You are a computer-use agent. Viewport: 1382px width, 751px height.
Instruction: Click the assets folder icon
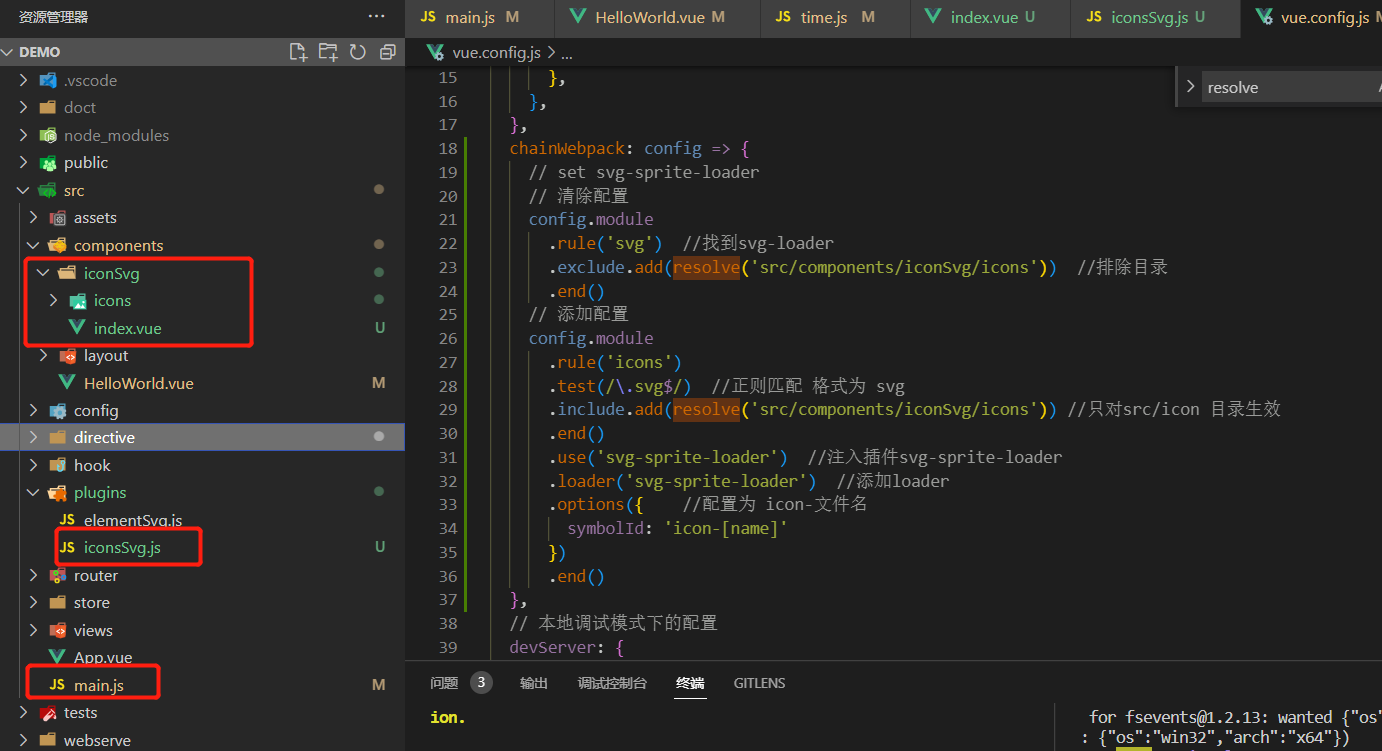[x=57, y=217]
